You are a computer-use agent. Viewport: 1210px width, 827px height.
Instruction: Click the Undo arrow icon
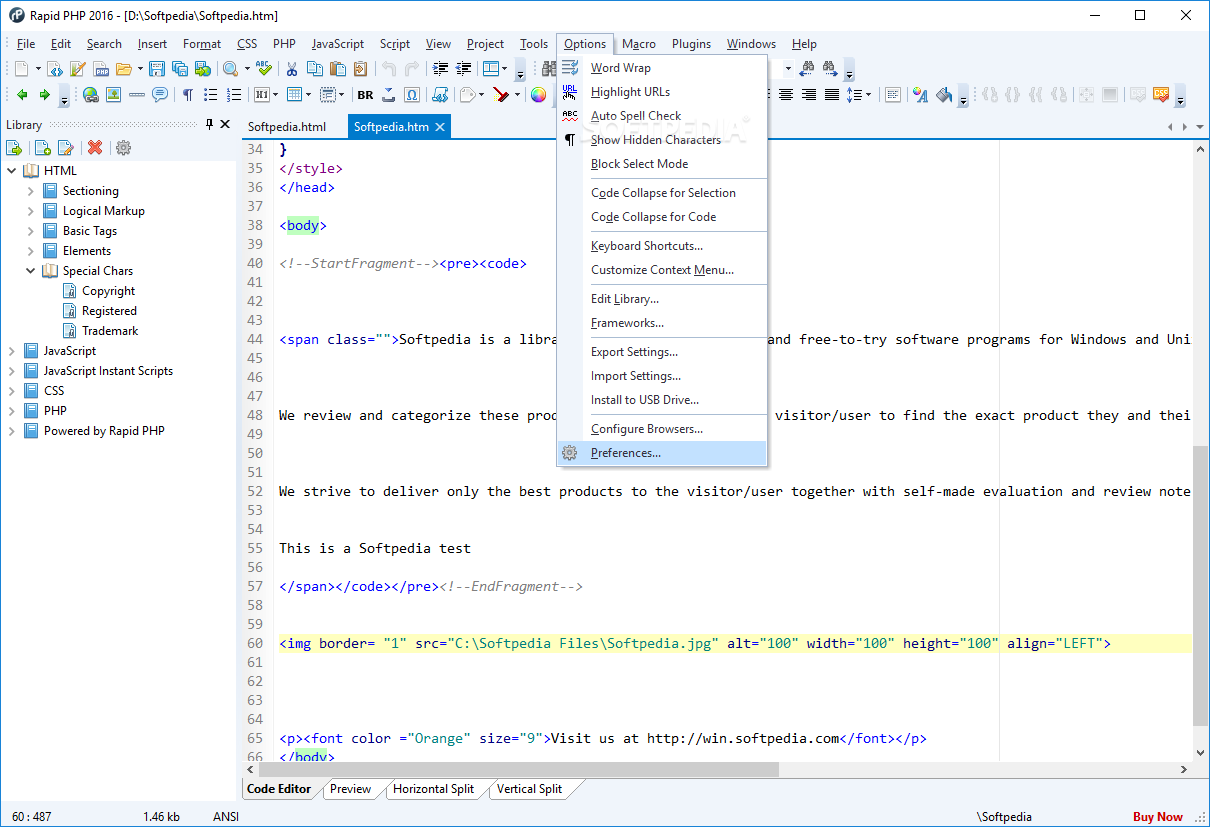[x=388, y=69]
